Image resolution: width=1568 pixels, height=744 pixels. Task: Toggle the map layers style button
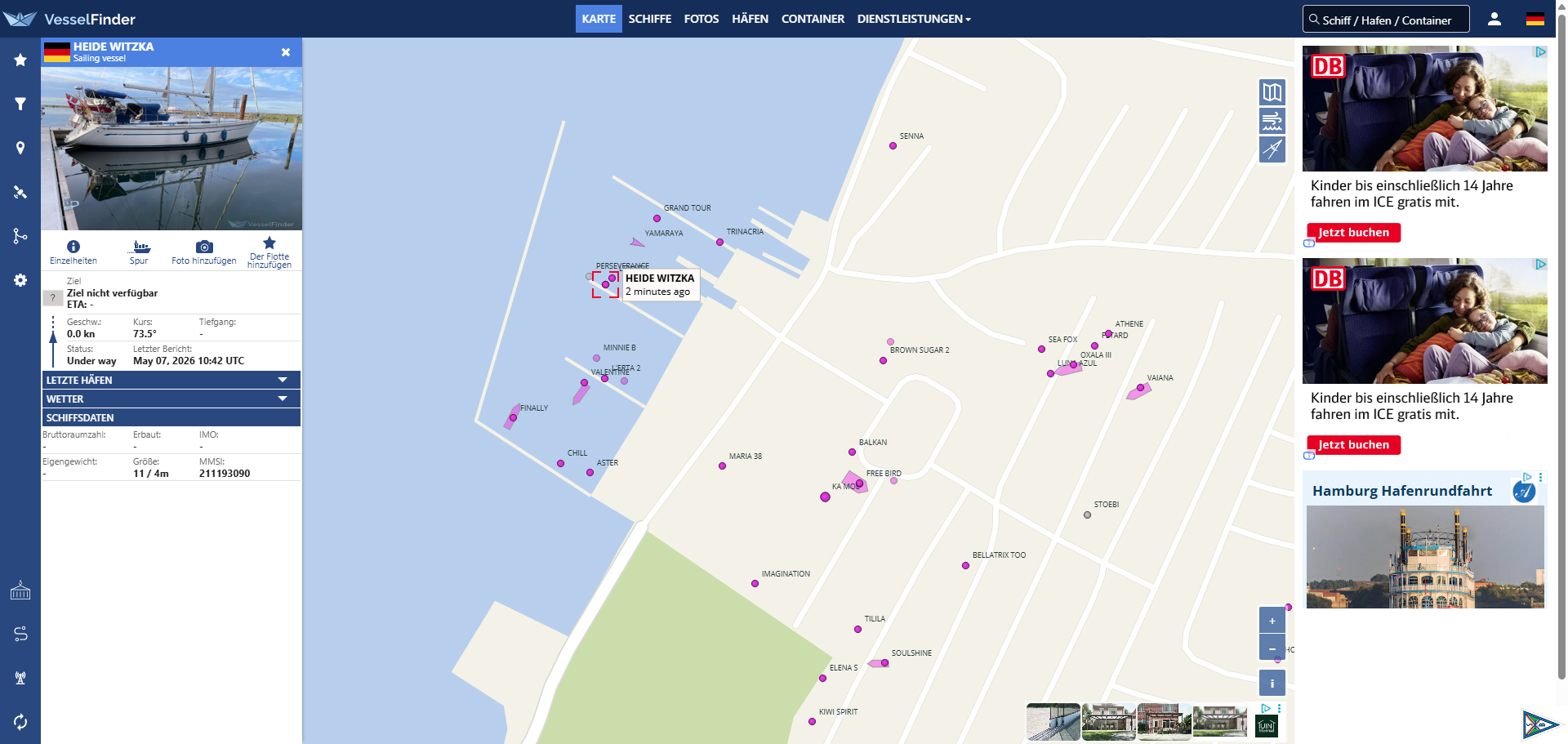pos(1272,91)
